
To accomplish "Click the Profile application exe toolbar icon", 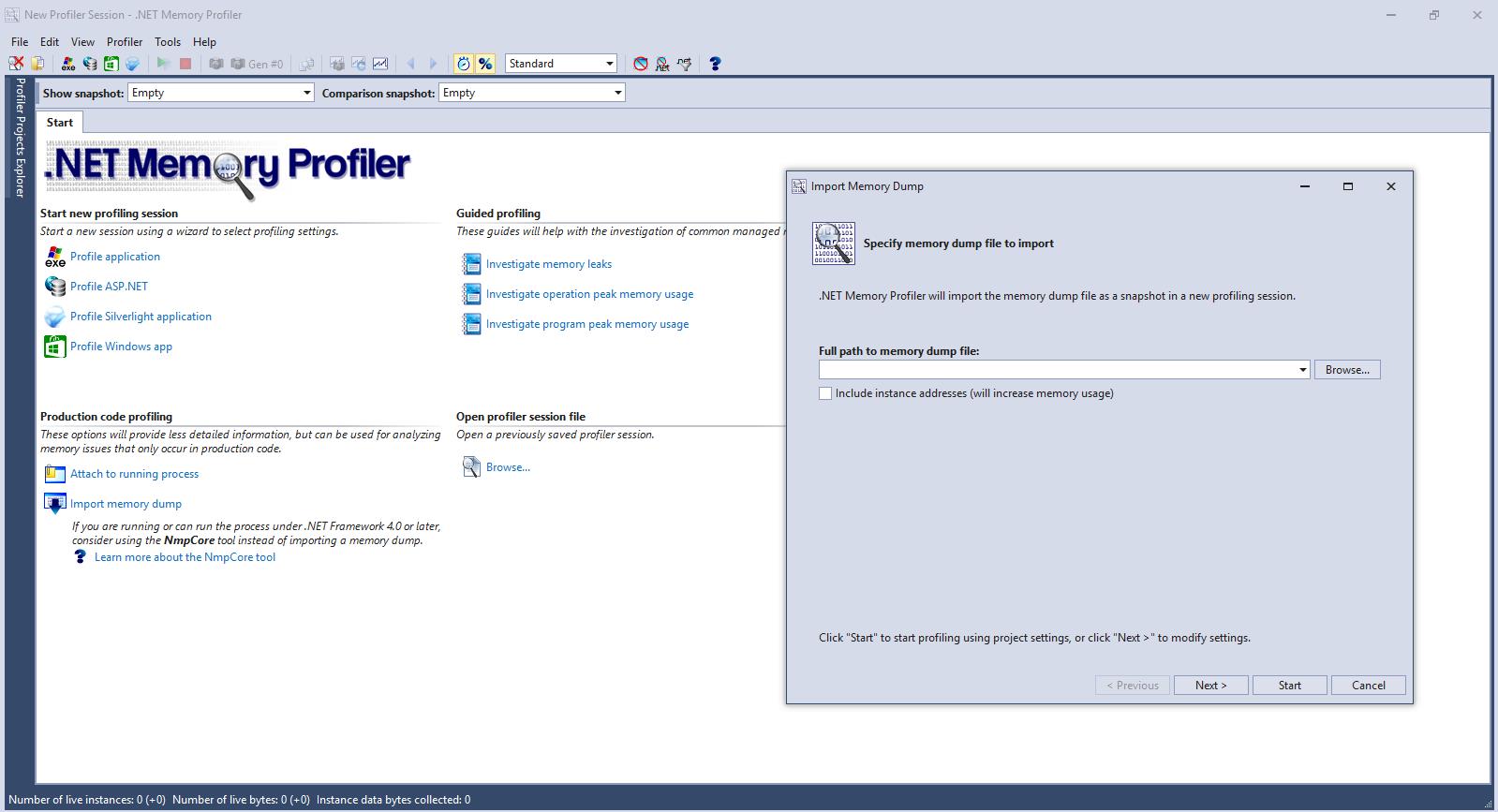I will pyautogui.click(x=68, y=64).
